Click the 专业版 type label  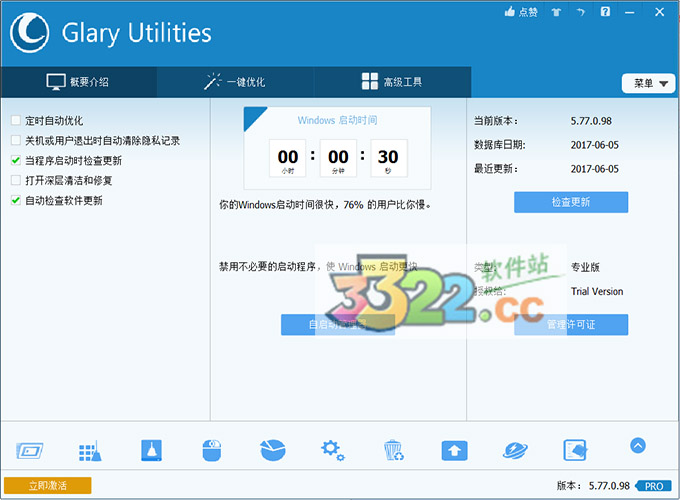[x=585, y=267]
